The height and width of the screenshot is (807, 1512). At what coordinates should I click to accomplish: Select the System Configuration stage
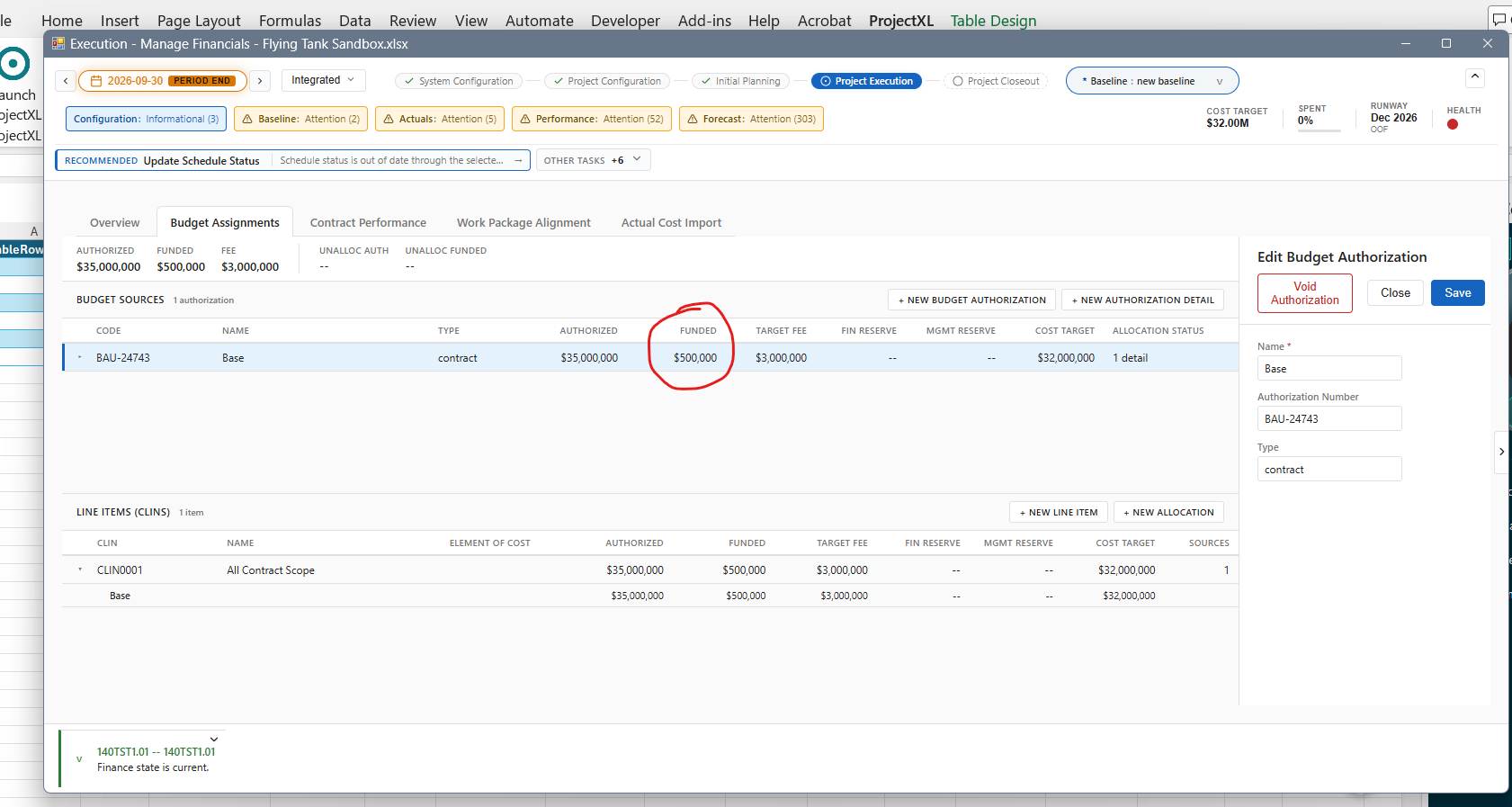[458, 81]
